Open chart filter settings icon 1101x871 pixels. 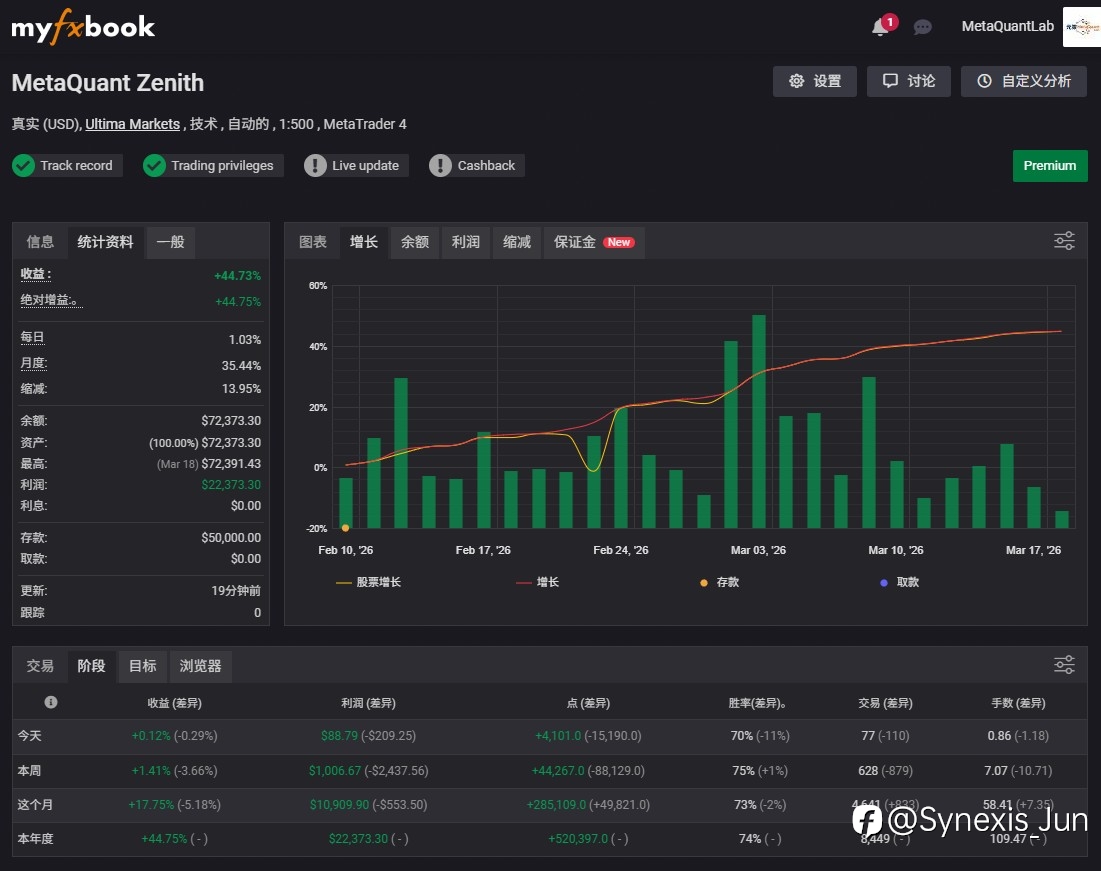click(x=1064, y=241)
